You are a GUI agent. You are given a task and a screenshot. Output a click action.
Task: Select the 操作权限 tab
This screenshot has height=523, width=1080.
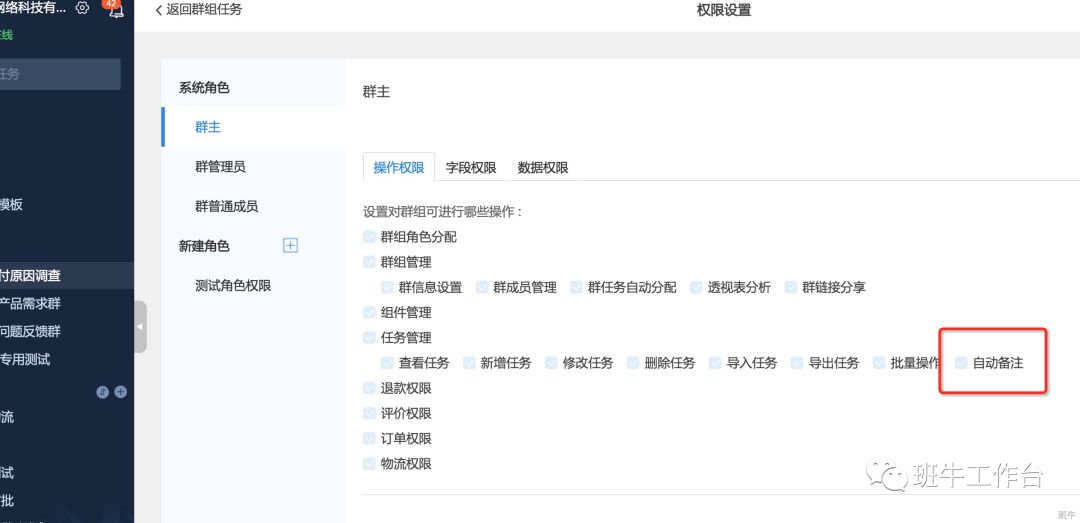[x=398, y=168]
